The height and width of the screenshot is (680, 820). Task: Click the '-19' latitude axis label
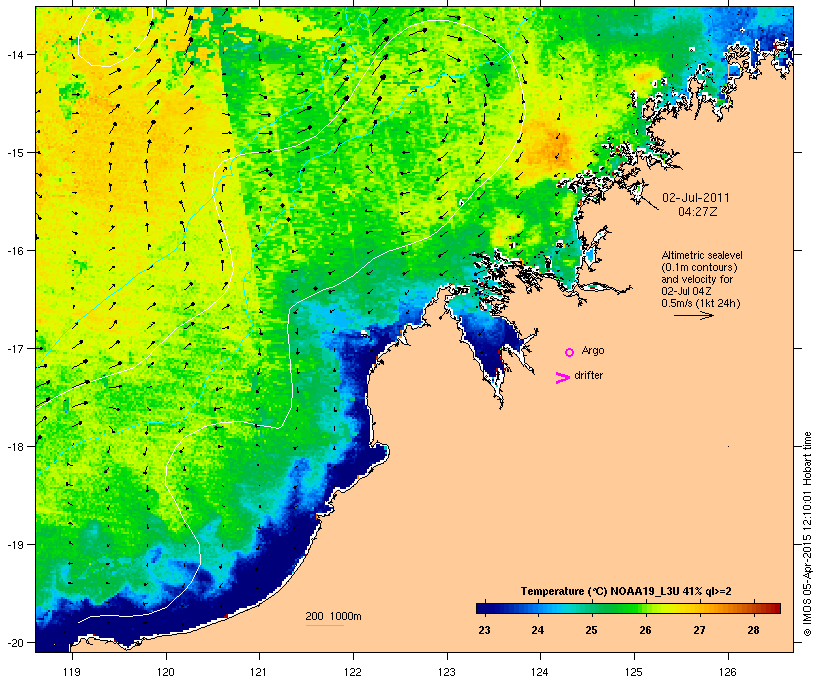[14, 545]
